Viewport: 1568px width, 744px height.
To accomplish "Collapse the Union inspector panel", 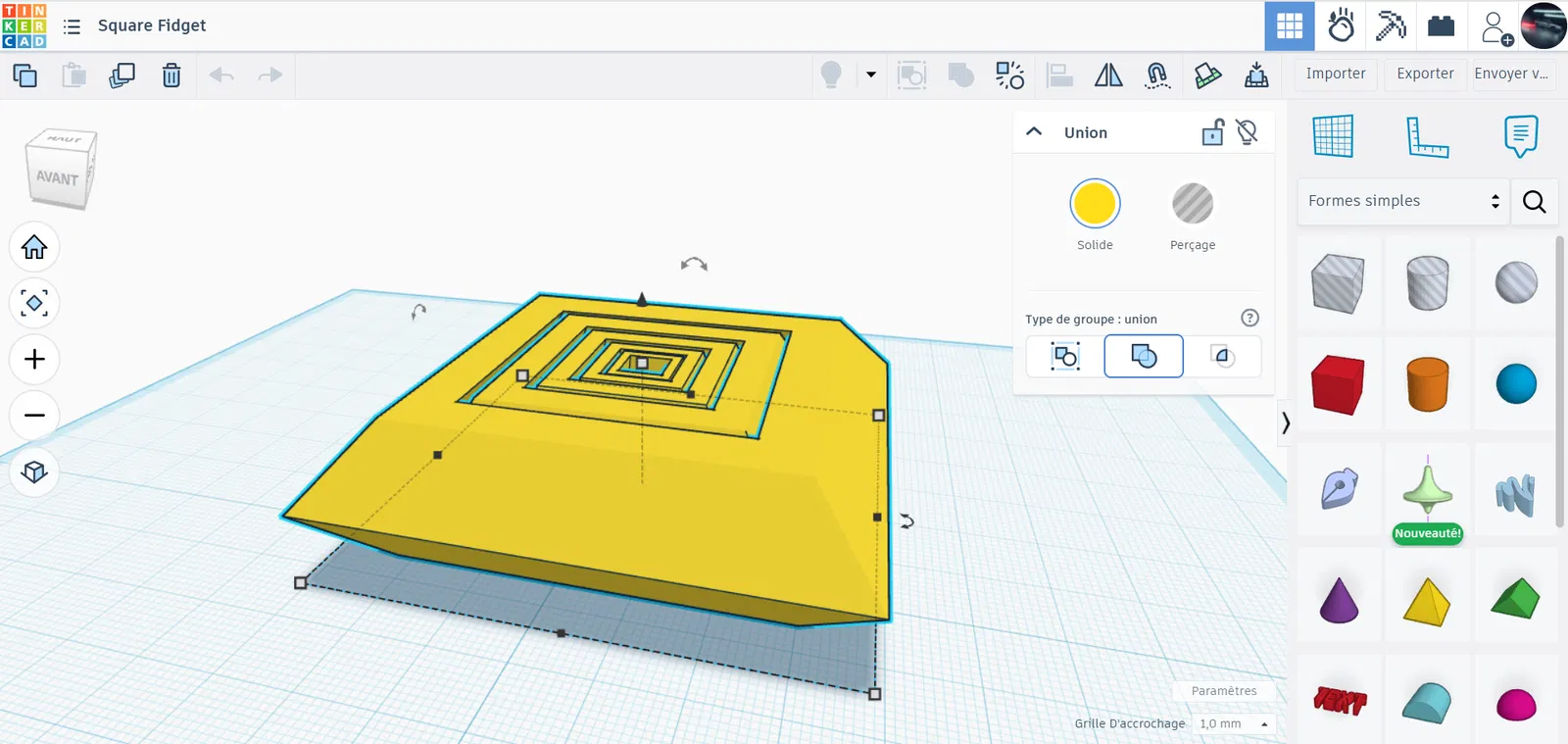I will click(1034, 132).
